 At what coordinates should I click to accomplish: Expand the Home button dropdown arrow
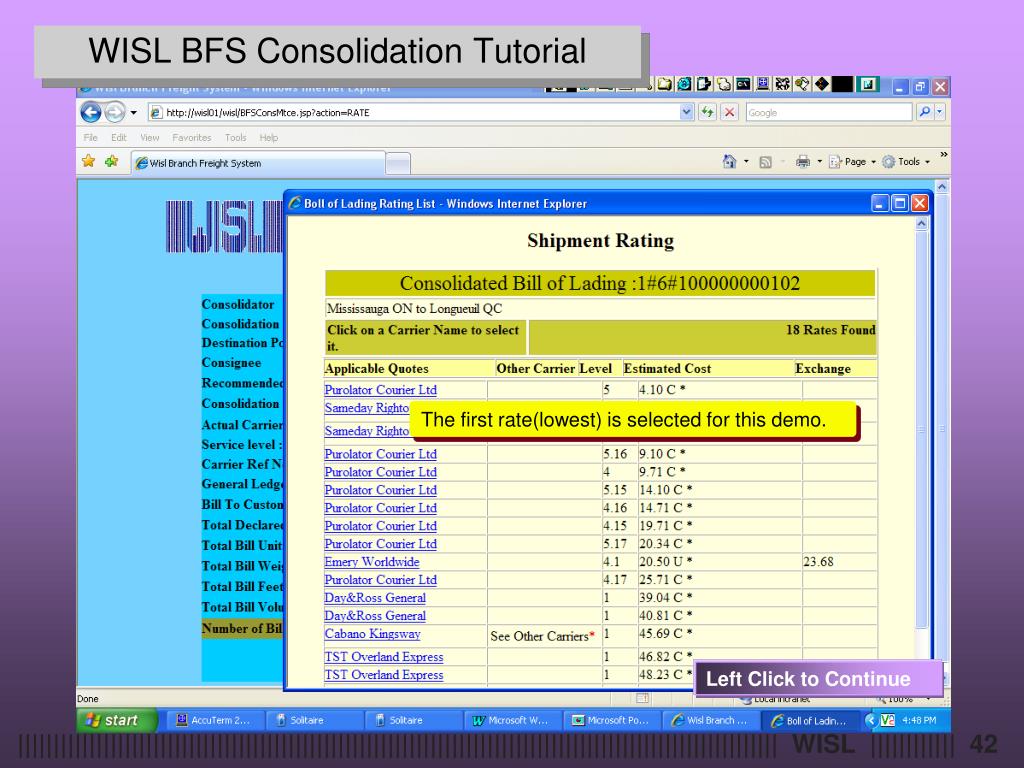point(746,161)
